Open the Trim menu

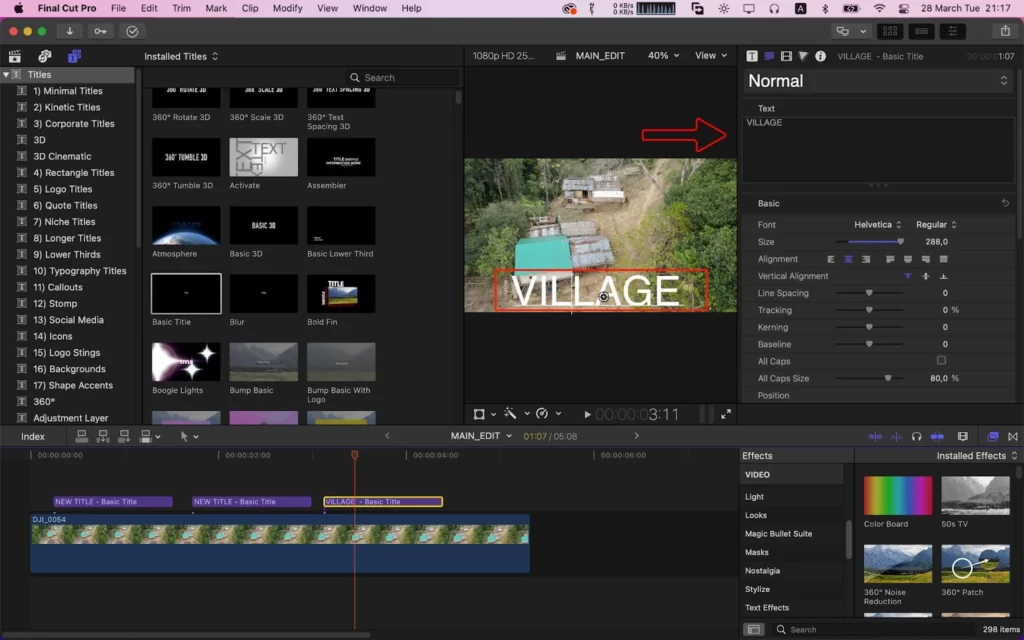pyautogui.click(x=181, y=8)
